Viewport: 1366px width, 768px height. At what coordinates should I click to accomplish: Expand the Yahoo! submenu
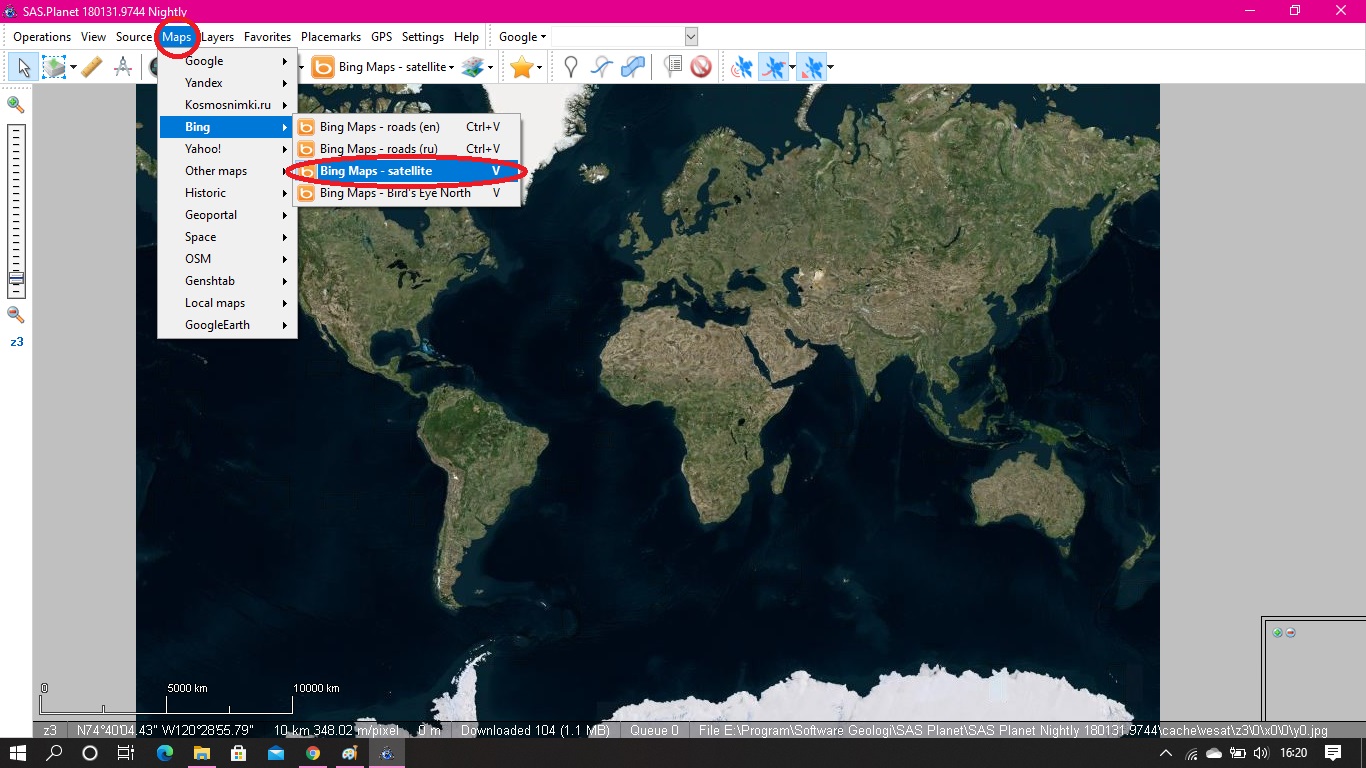point(227,149)
